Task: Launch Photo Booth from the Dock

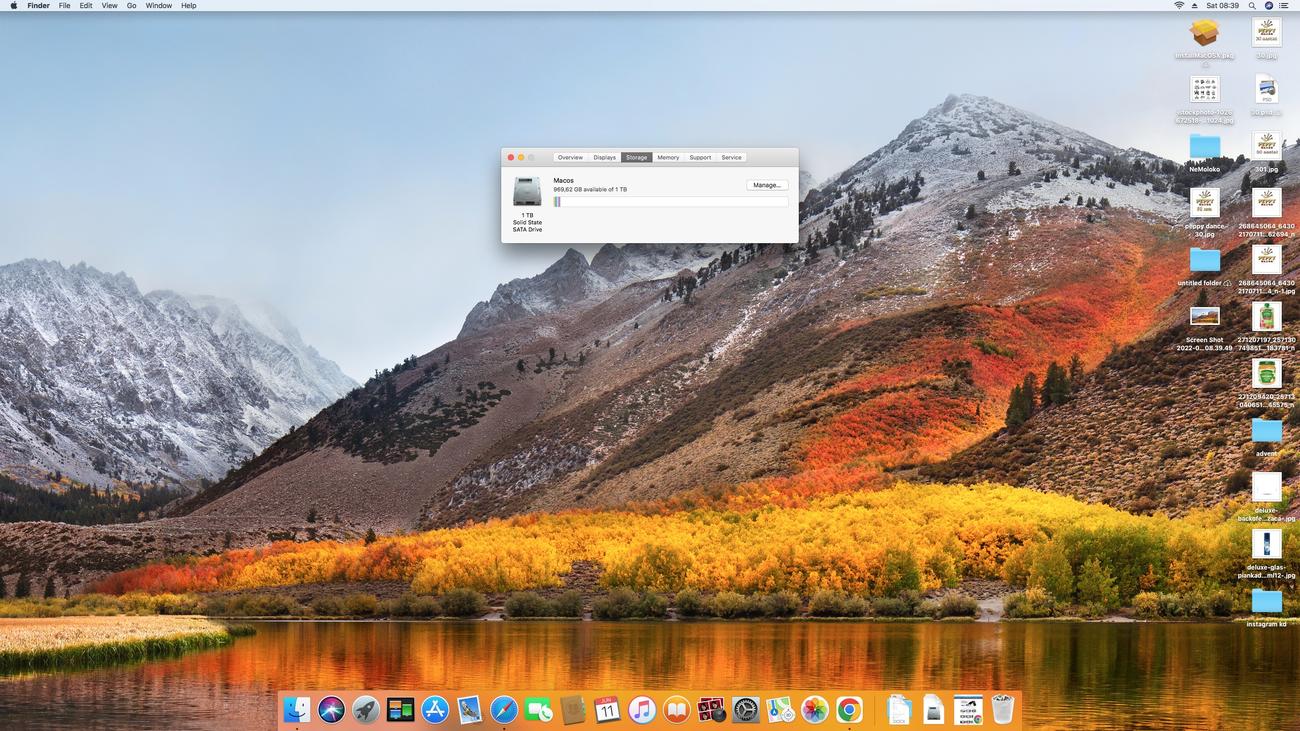Action: pos(711,709)
